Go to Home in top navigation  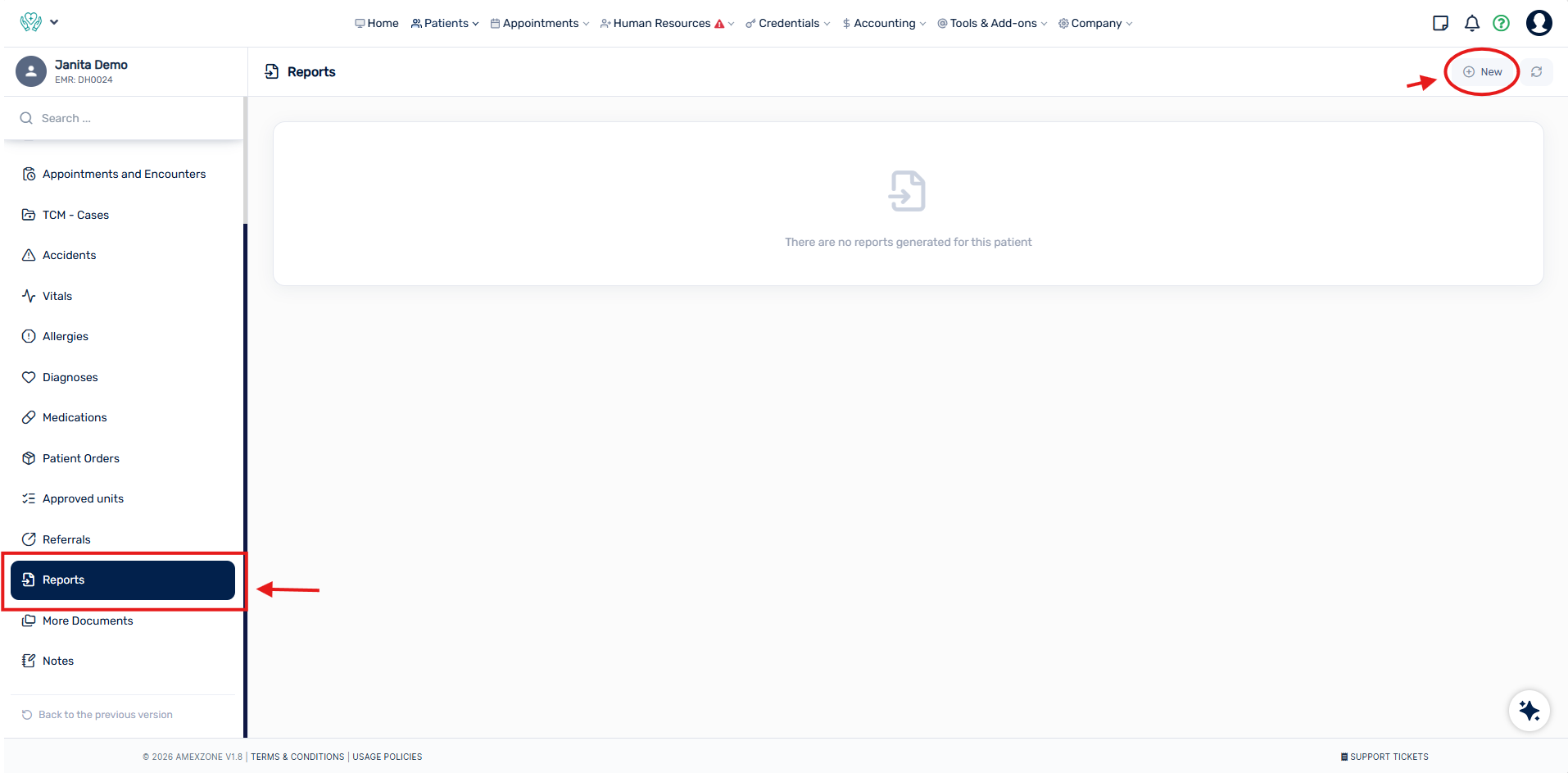[x=377, y=23]
